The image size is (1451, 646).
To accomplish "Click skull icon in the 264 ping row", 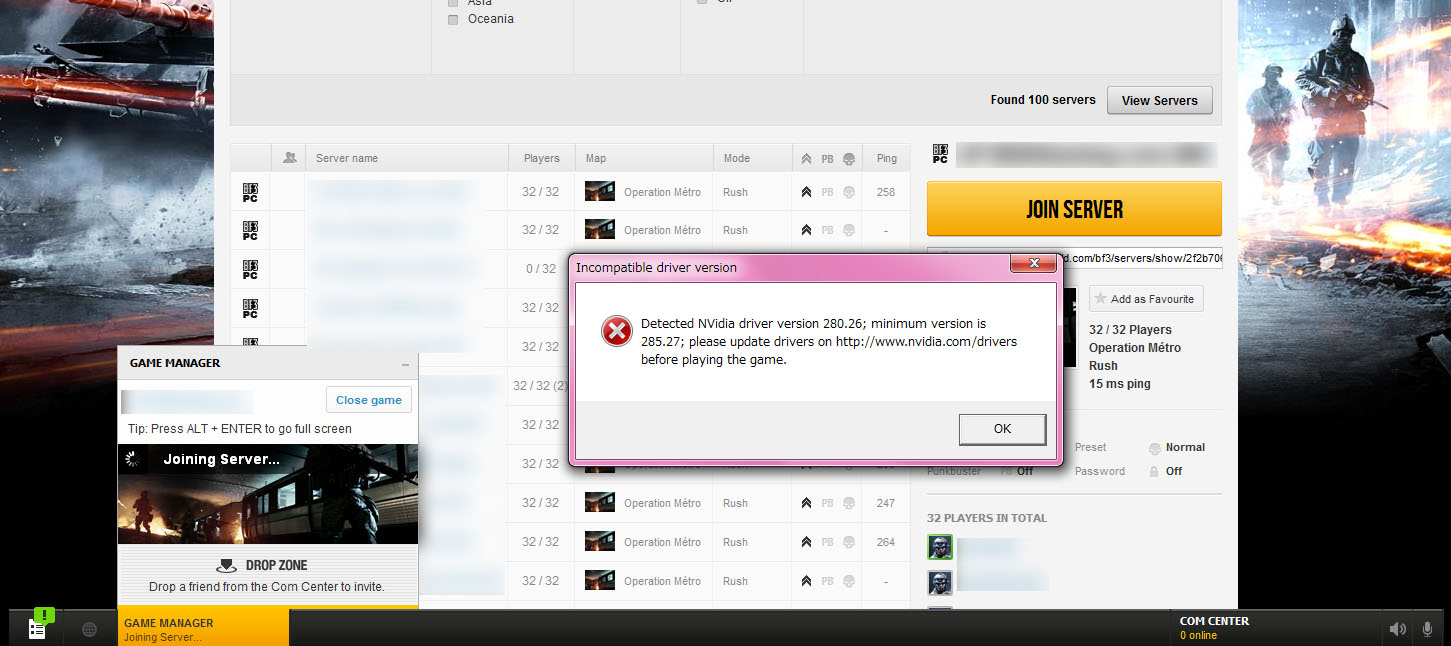I will point(849,542).
